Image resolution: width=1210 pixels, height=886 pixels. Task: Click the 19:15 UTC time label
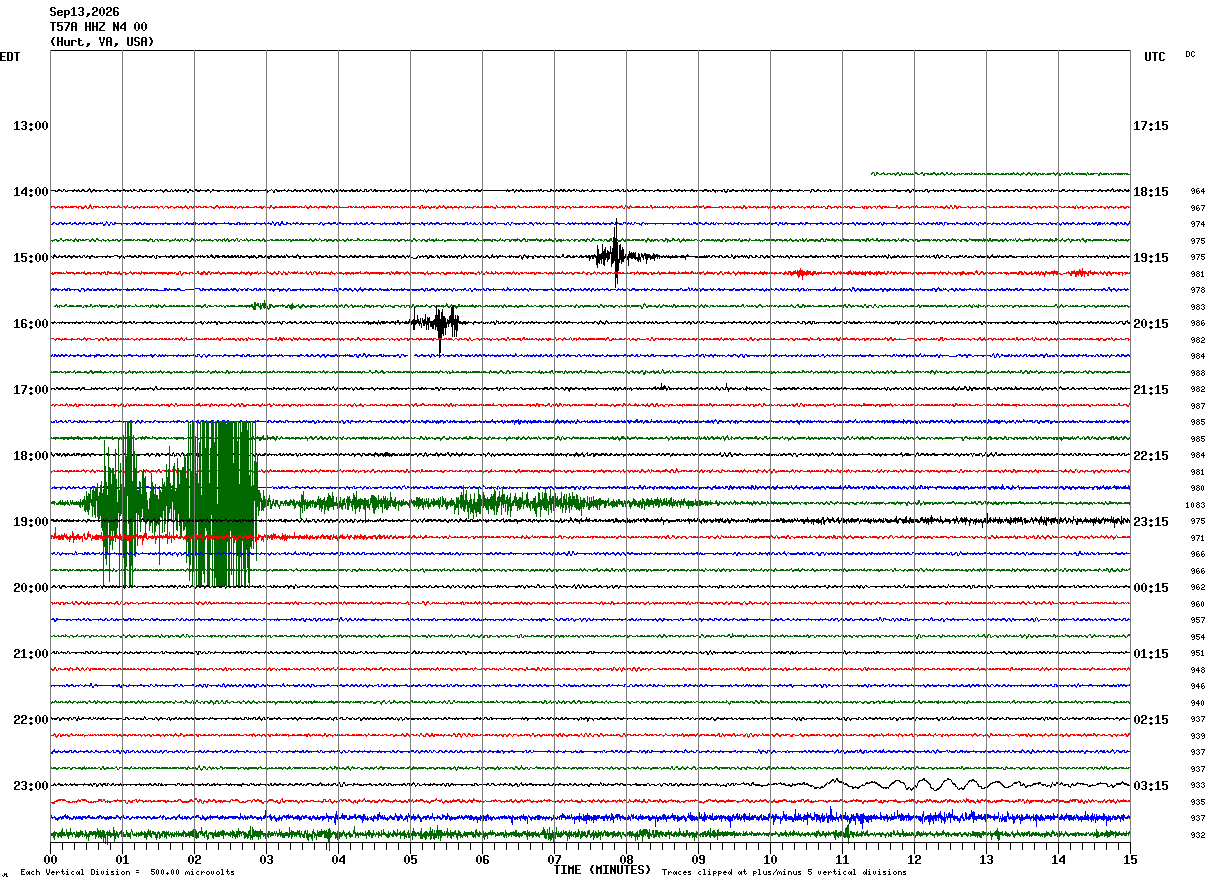[x=1151, y=258]
